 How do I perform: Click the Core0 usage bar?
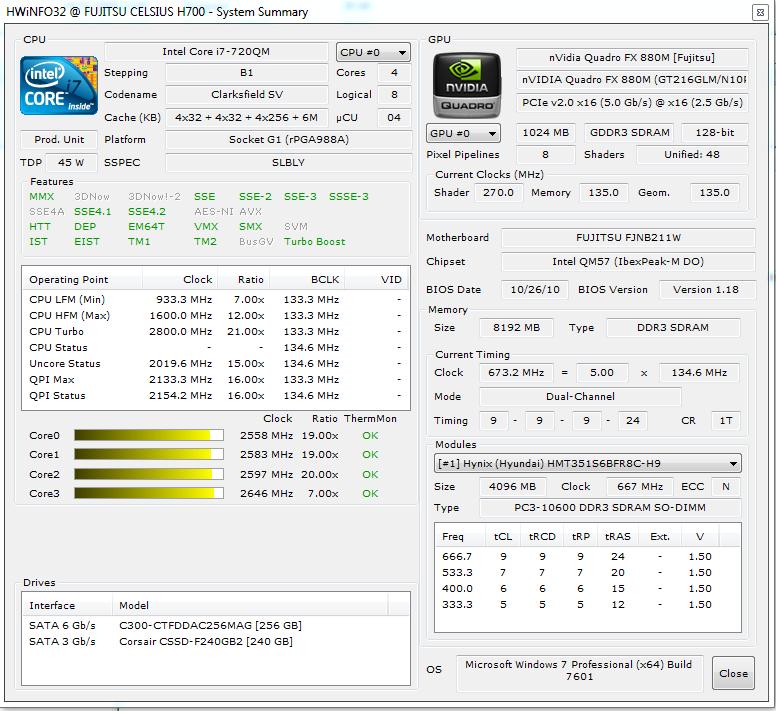(x=149, y=435)
